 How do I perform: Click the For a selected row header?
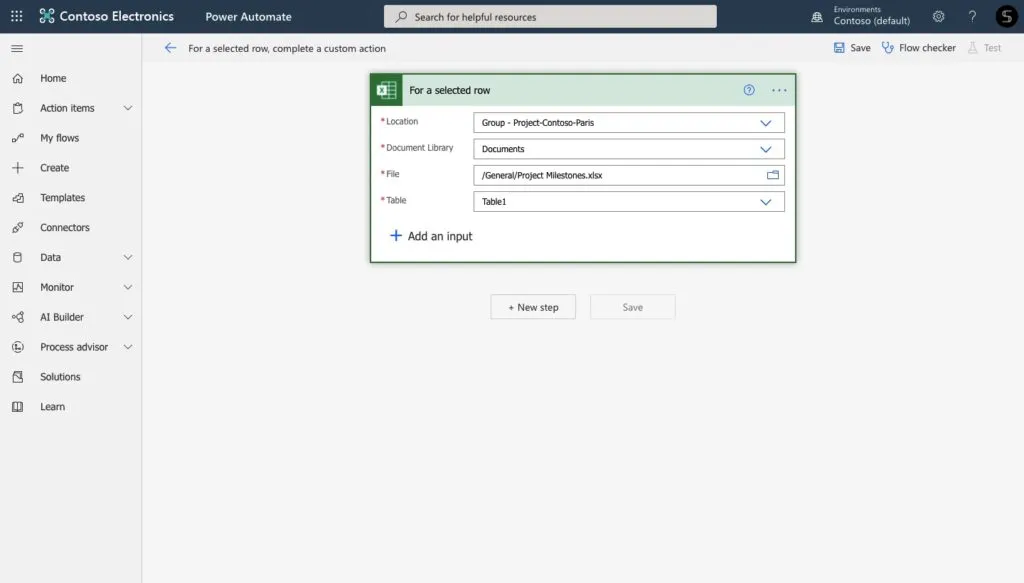click(583, 90)
